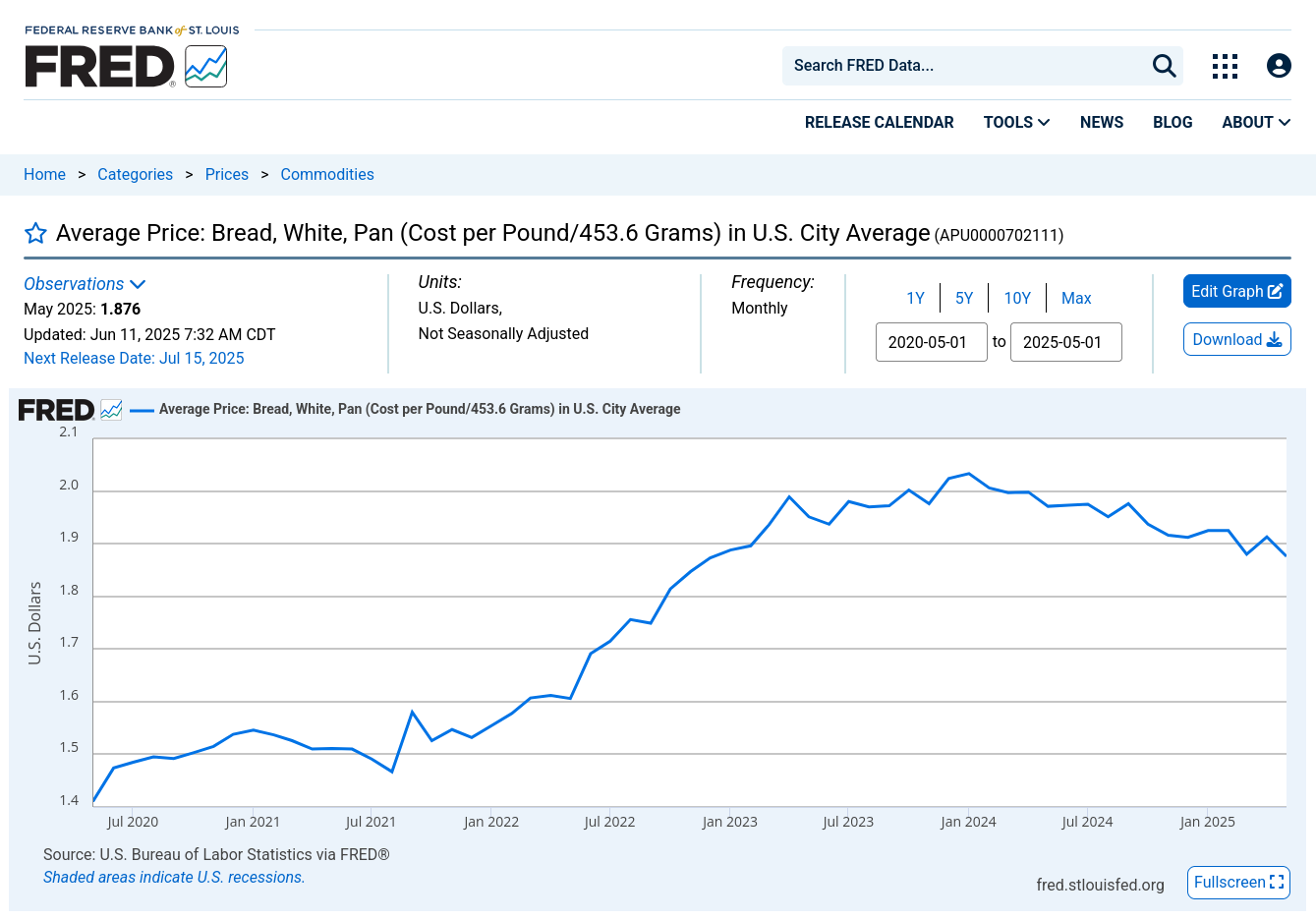This screenshot has width=1316, height=920.
Task: Select the 1Y date range
Action: click(915, 298)
